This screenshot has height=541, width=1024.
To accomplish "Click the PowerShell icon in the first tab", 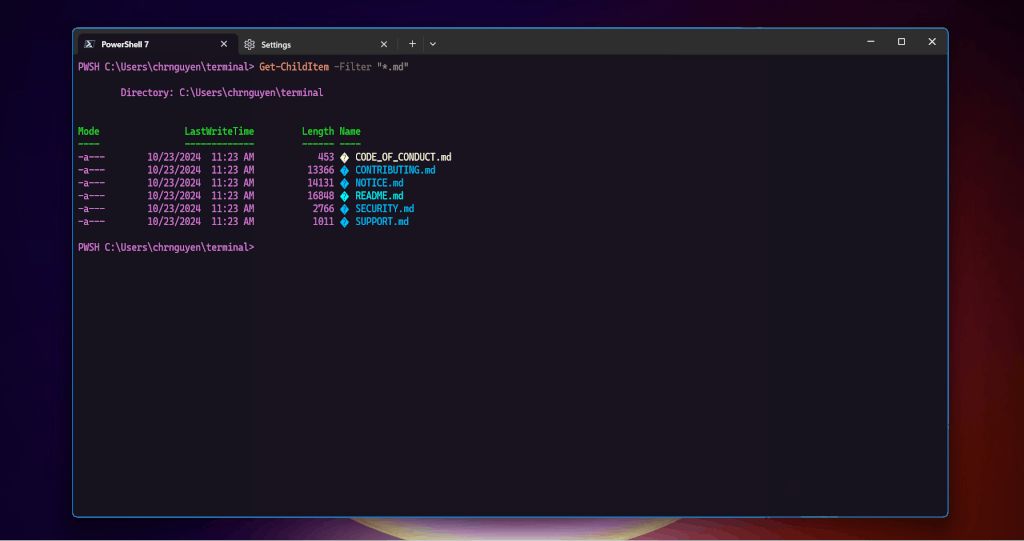I will pyautogui.click(x=90, y=44).
